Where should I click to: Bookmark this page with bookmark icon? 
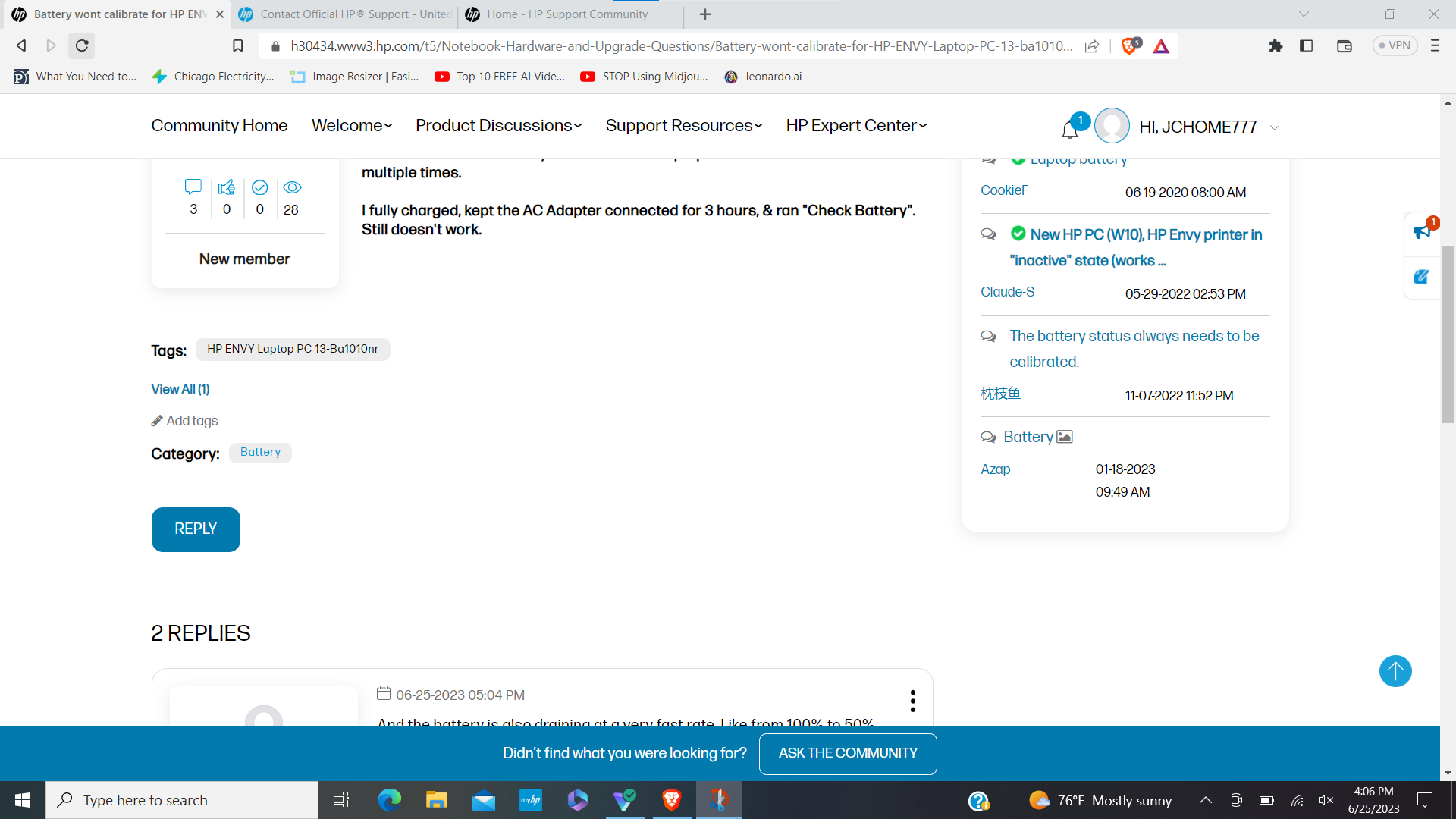237,46
